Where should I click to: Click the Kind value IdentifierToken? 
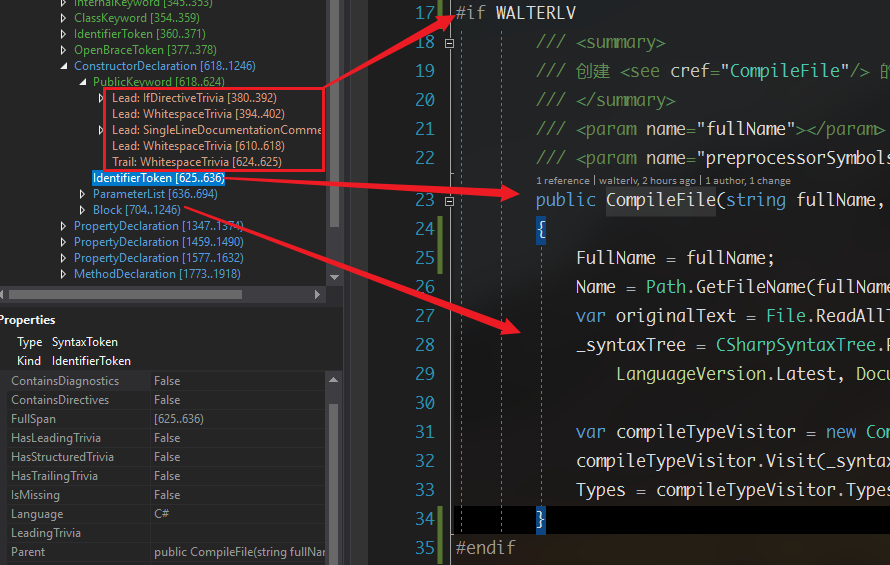coord(91,361)
